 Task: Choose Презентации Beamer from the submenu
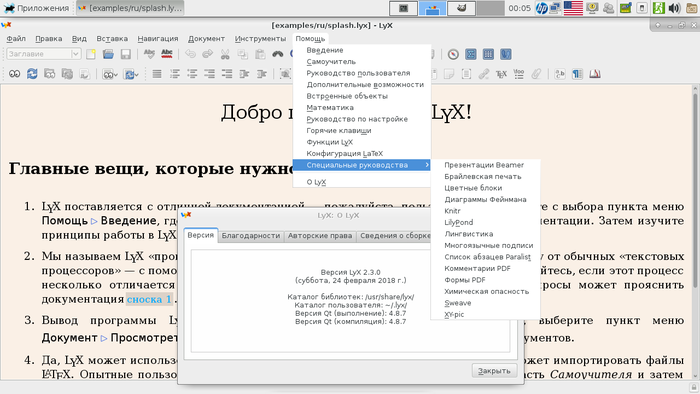(x=485, y=165)
